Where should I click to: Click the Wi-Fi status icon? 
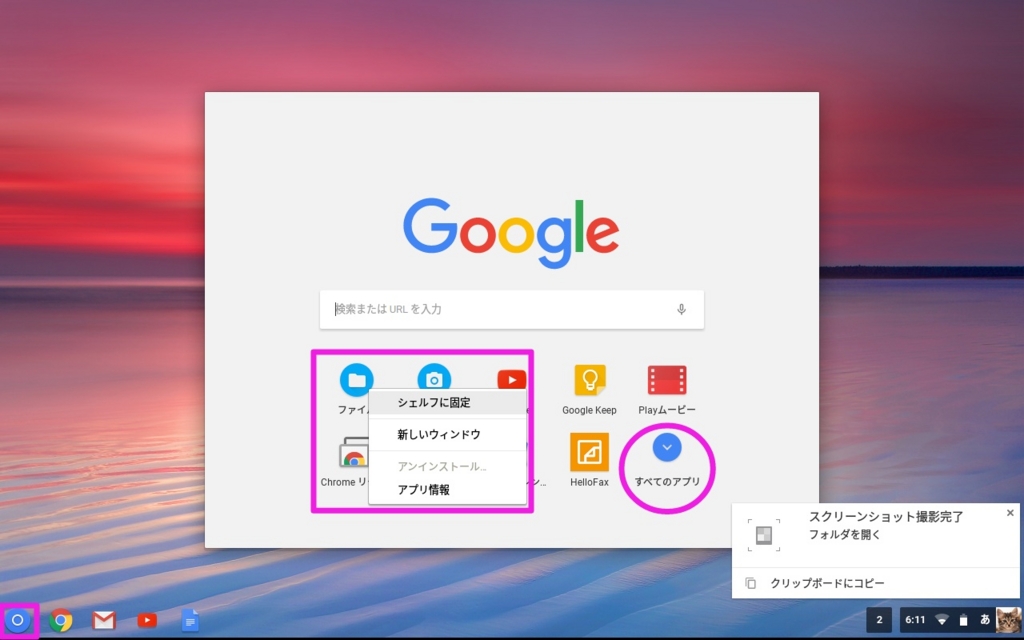point(942,620)
